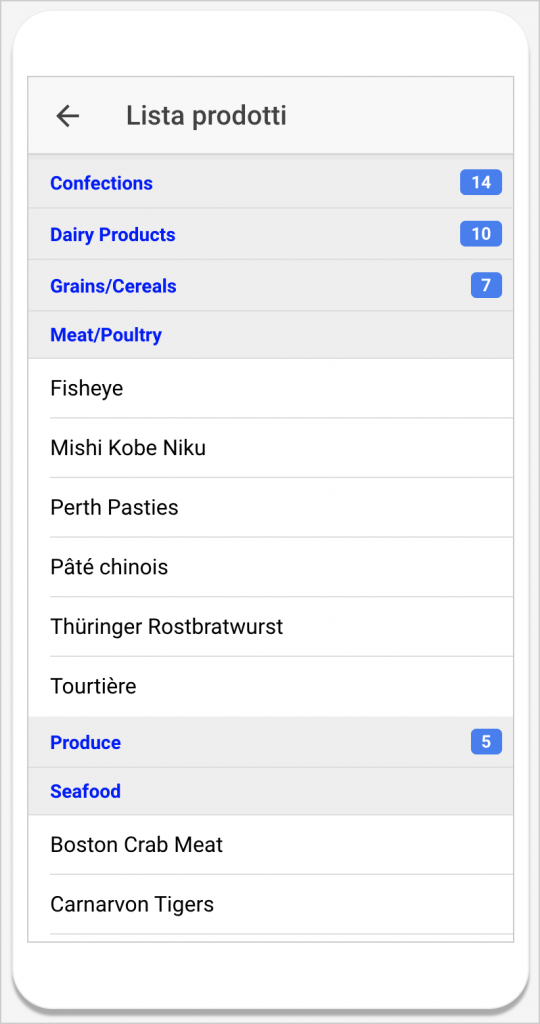The width and height of the screenshot is (540, 1024).
Task: Click the 7 badge on Grains/Cereals
Action: pos(486,285)
